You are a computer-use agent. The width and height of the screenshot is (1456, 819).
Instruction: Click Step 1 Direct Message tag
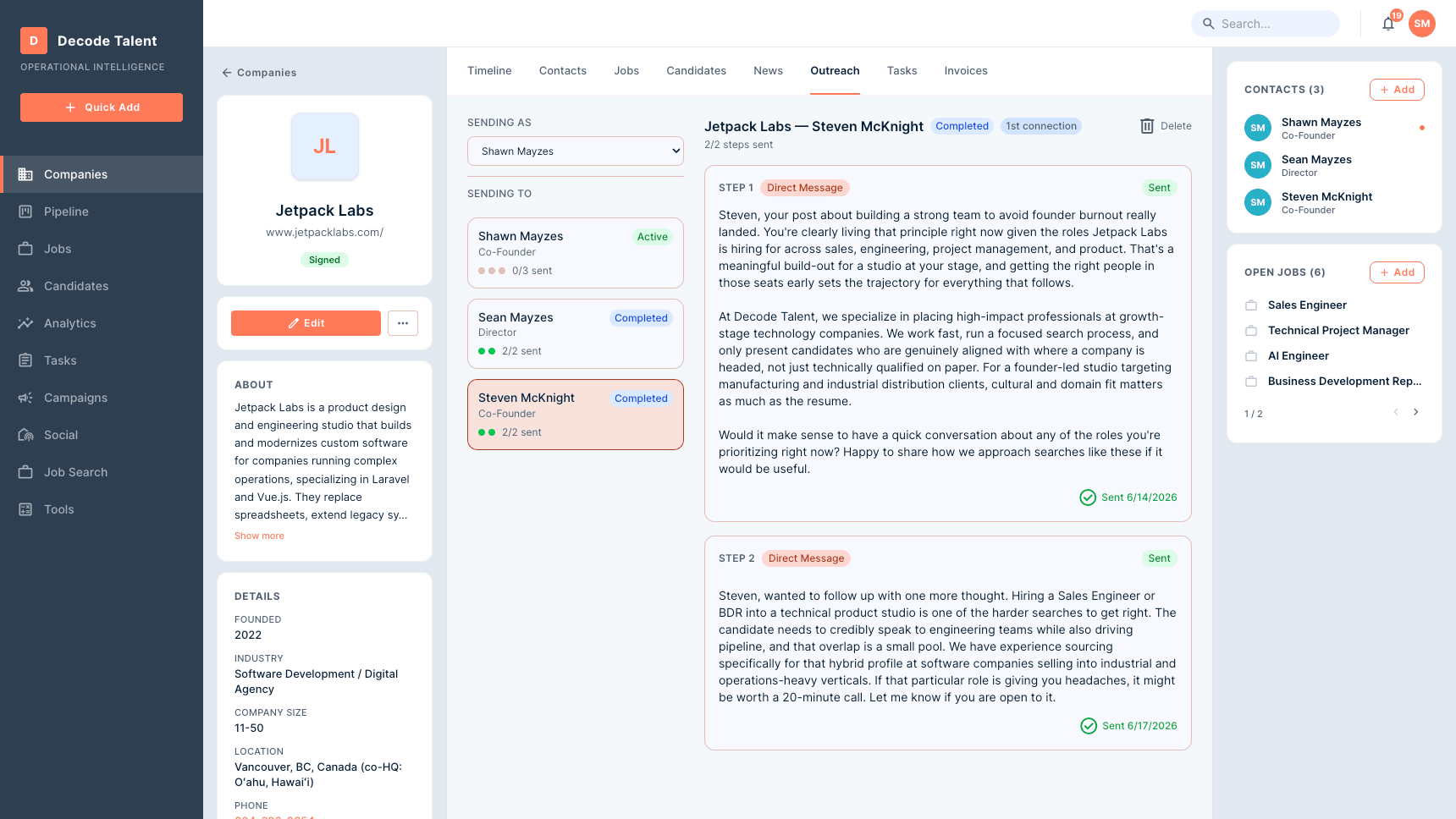[805, 188]
